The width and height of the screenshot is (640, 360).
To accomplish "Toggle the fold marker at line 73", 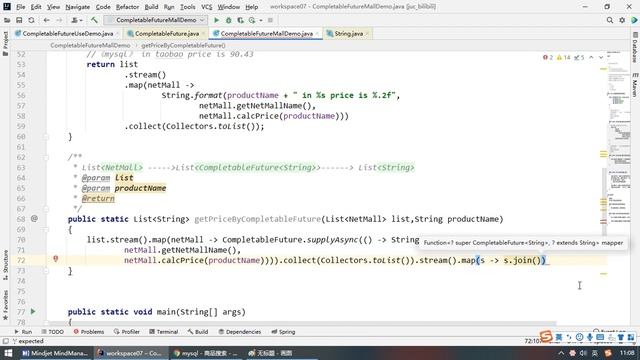I will point(46,271).
